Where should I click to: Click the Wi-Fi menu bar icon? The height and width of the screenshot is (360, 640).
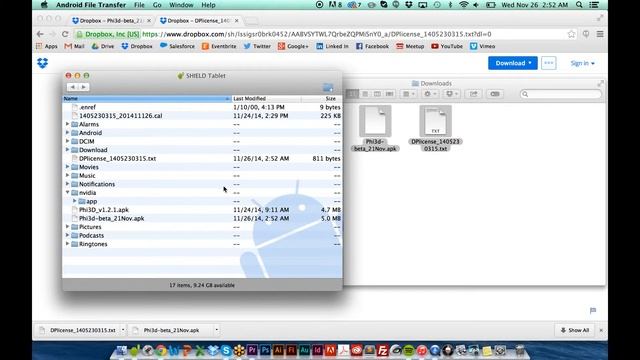pyautogui.click(x=463, y=5)
